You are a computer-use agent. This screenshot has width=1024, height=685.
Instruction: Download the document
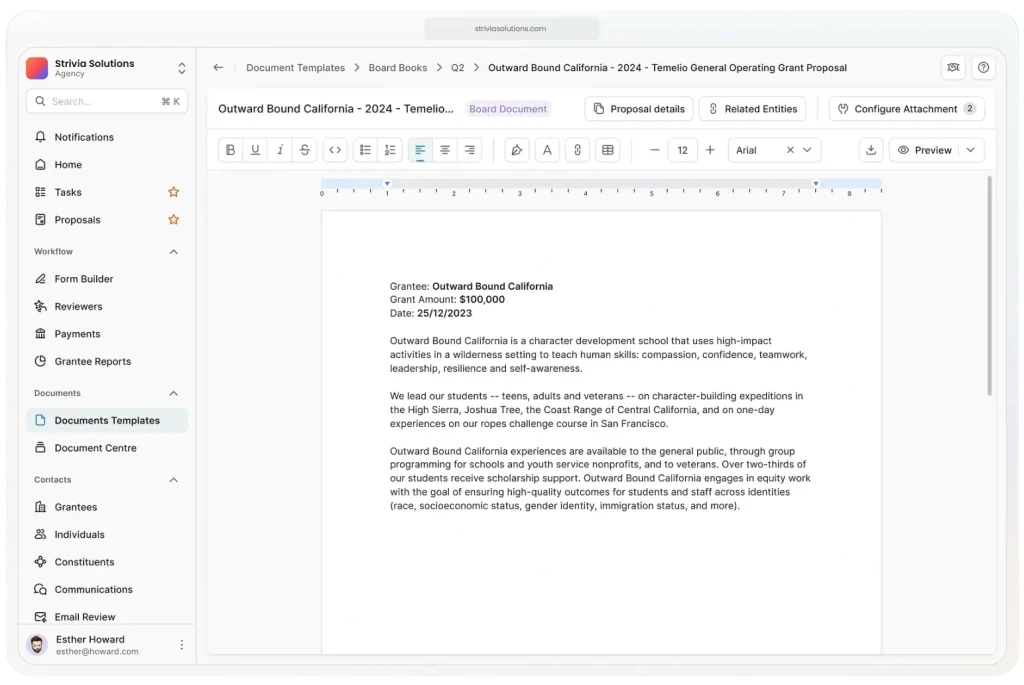tap(871, 150)
